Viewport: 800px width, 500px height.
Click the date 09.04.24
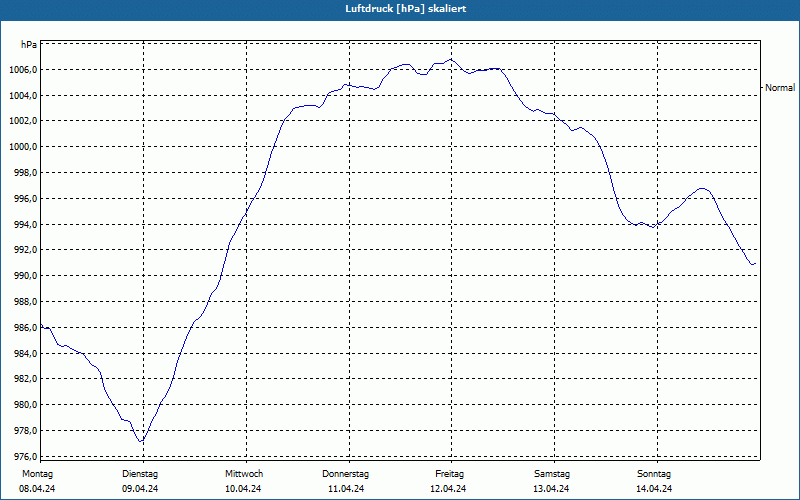coord(140,489)
